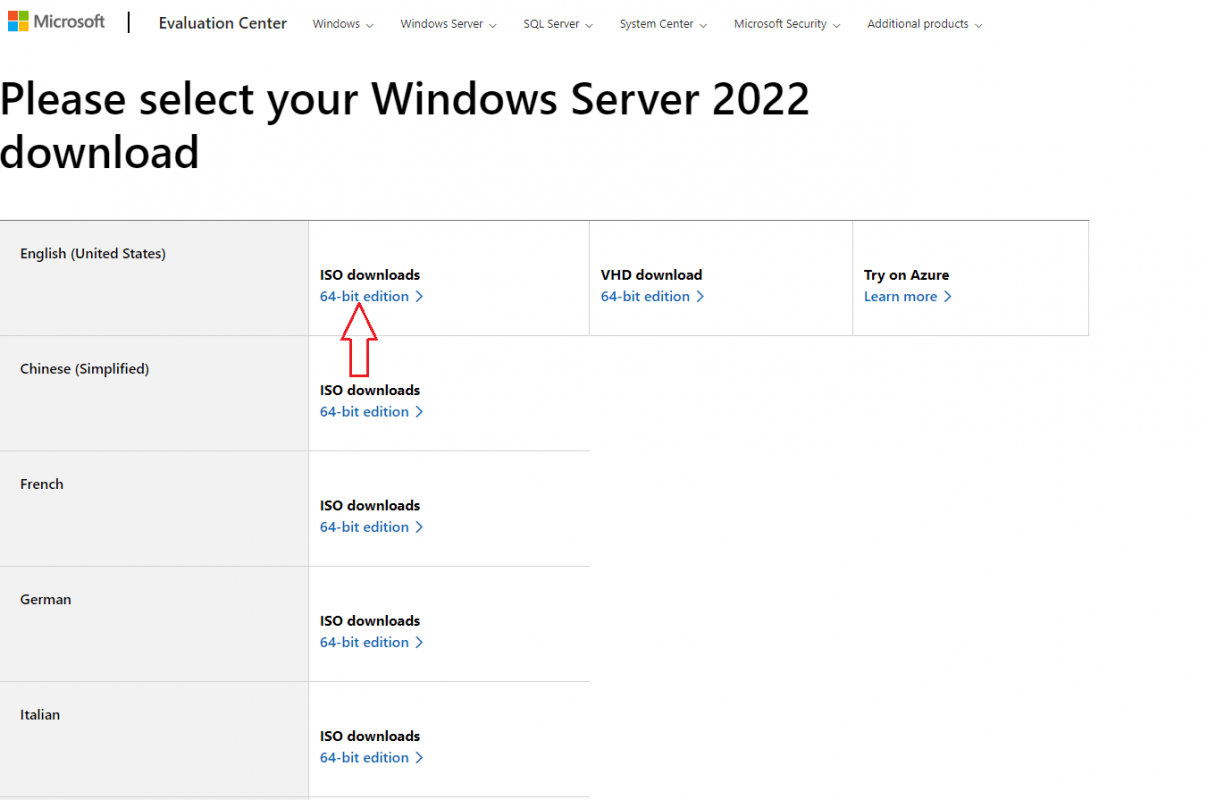Download Italian ISO 64-bit edition
The width and height of the screenshot is (1208, 800).
point(372,757)
